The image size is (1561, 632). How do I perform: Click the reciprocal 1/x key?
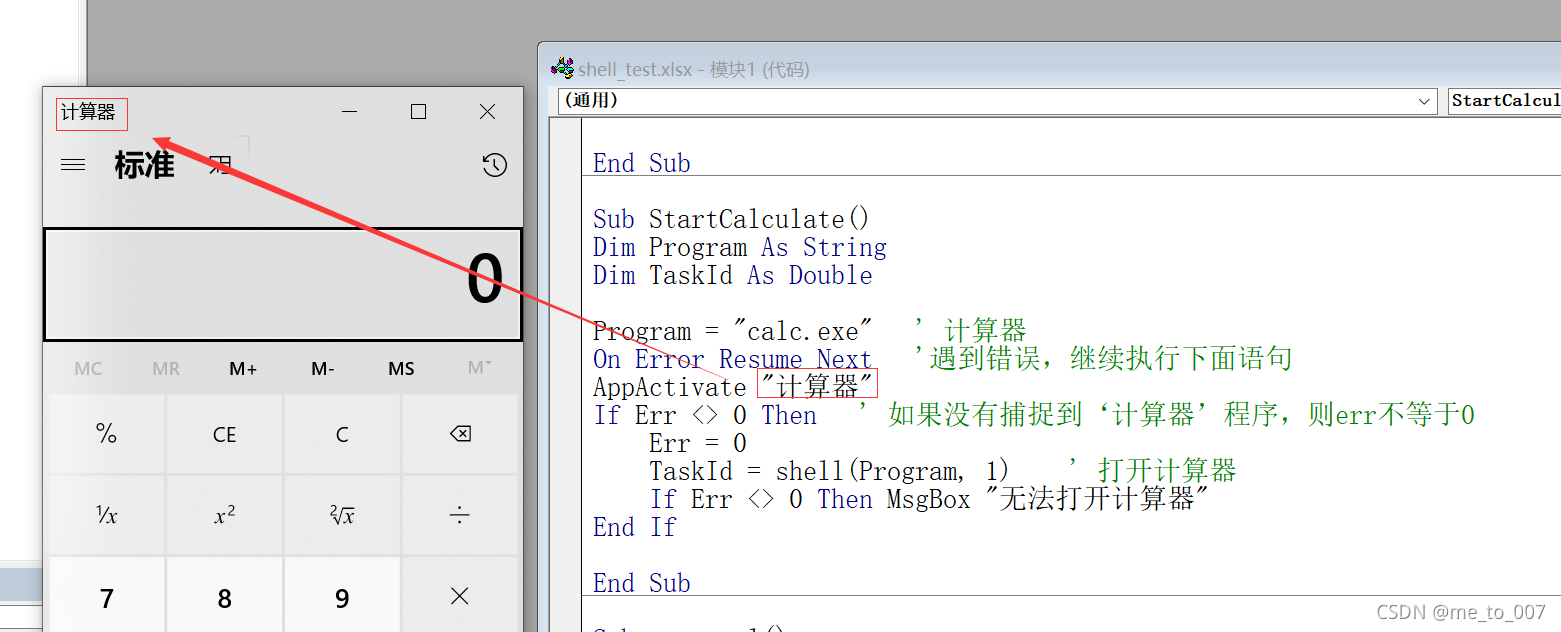pyautogui.click(x=107, y=515)
